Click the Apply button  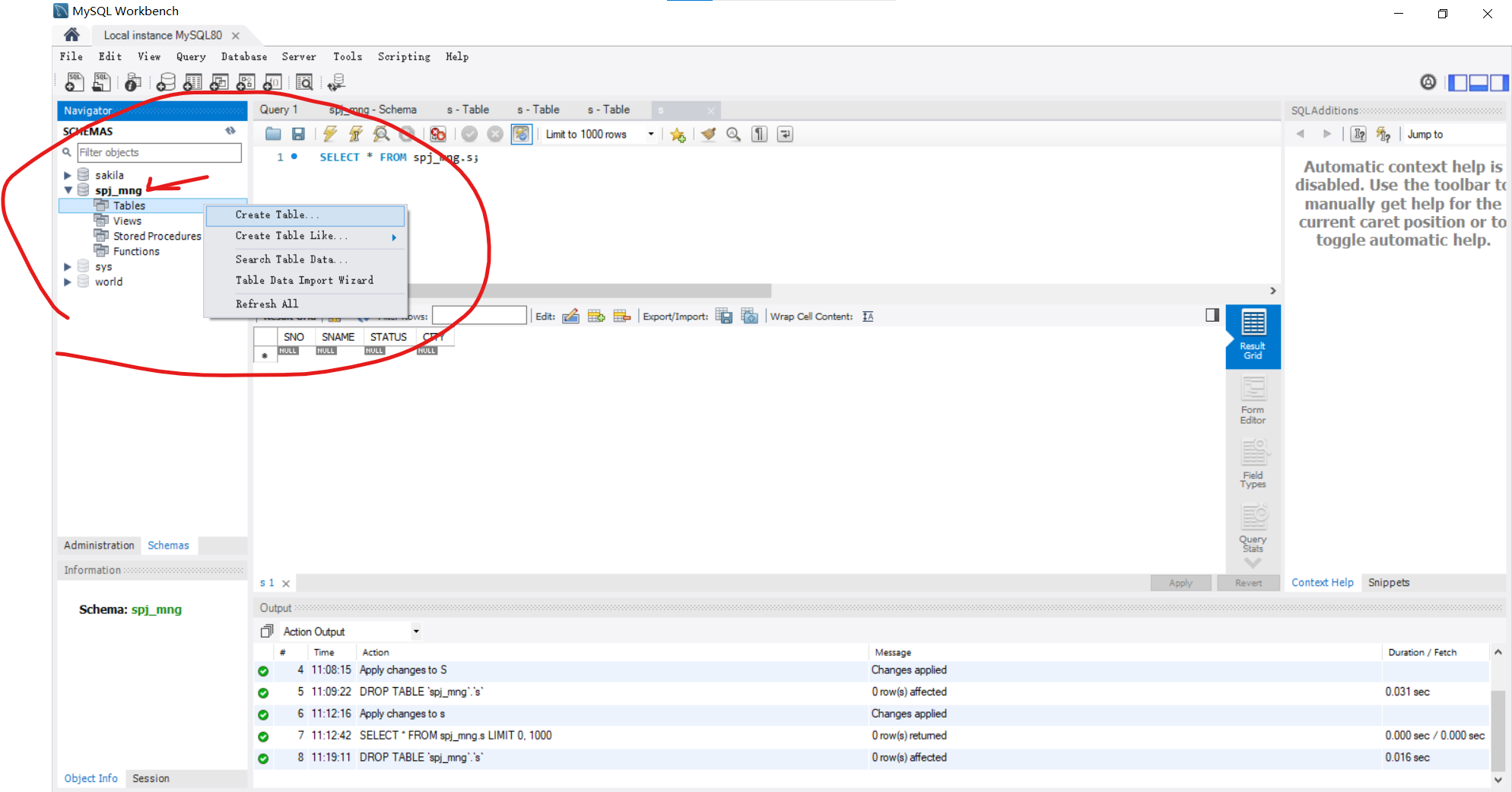click(1180, 583)
